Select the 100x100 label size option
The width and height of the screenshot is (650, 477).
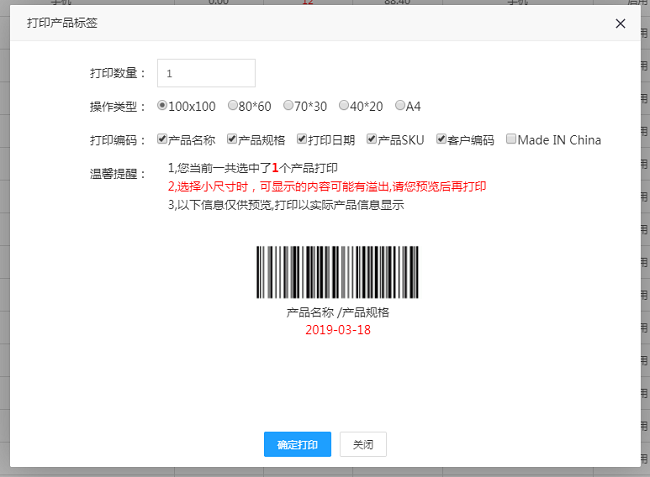click(x=163, y=105)
